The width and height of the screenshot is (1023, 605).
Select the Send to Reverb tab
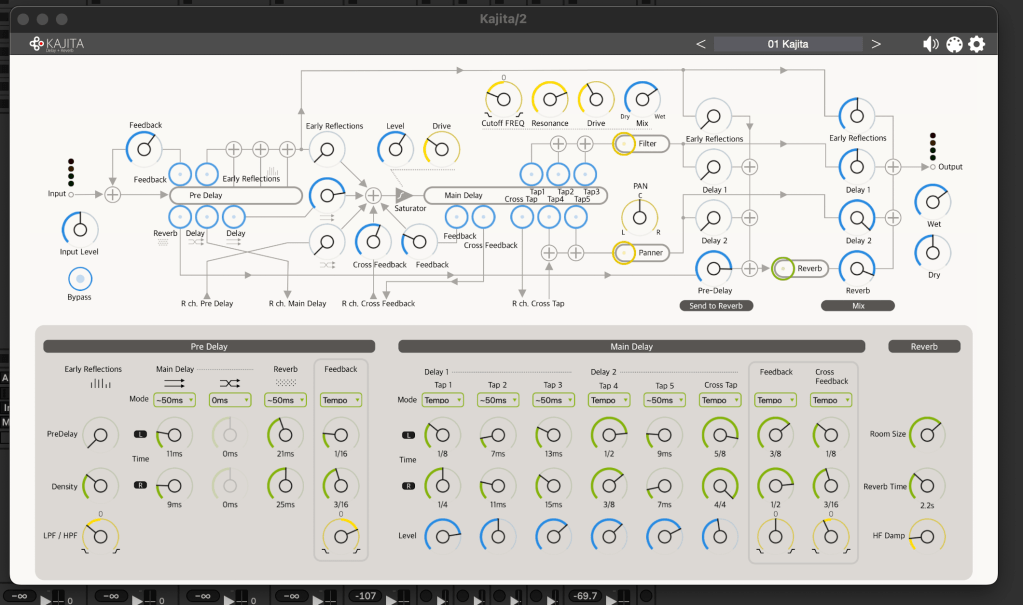pos(715,305)
